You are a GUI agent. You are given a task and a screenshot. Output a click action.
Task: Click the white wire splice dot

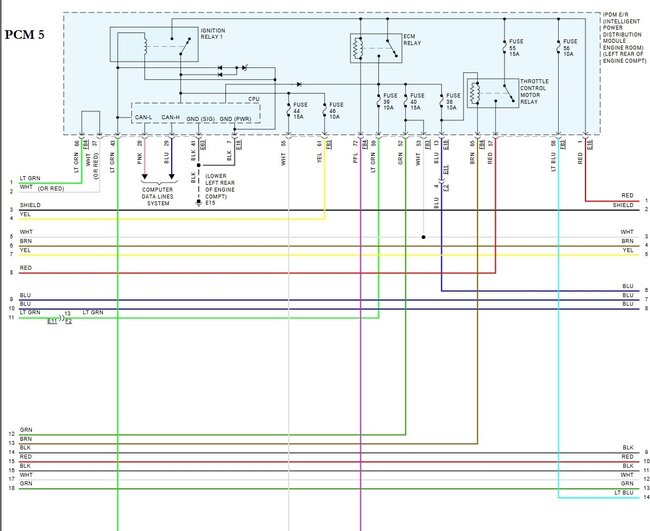click(423, 237)
